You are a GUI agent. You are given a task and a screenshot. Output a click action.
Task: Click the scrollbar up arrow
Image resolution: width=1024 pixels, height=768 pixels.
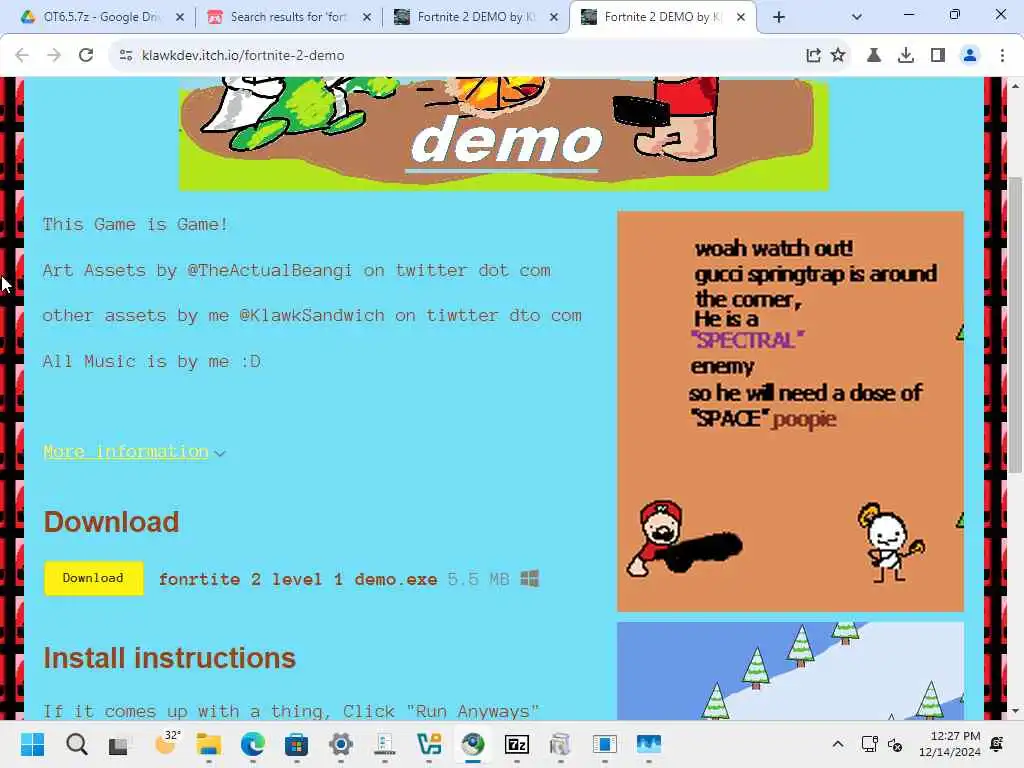coord(1014,86)
